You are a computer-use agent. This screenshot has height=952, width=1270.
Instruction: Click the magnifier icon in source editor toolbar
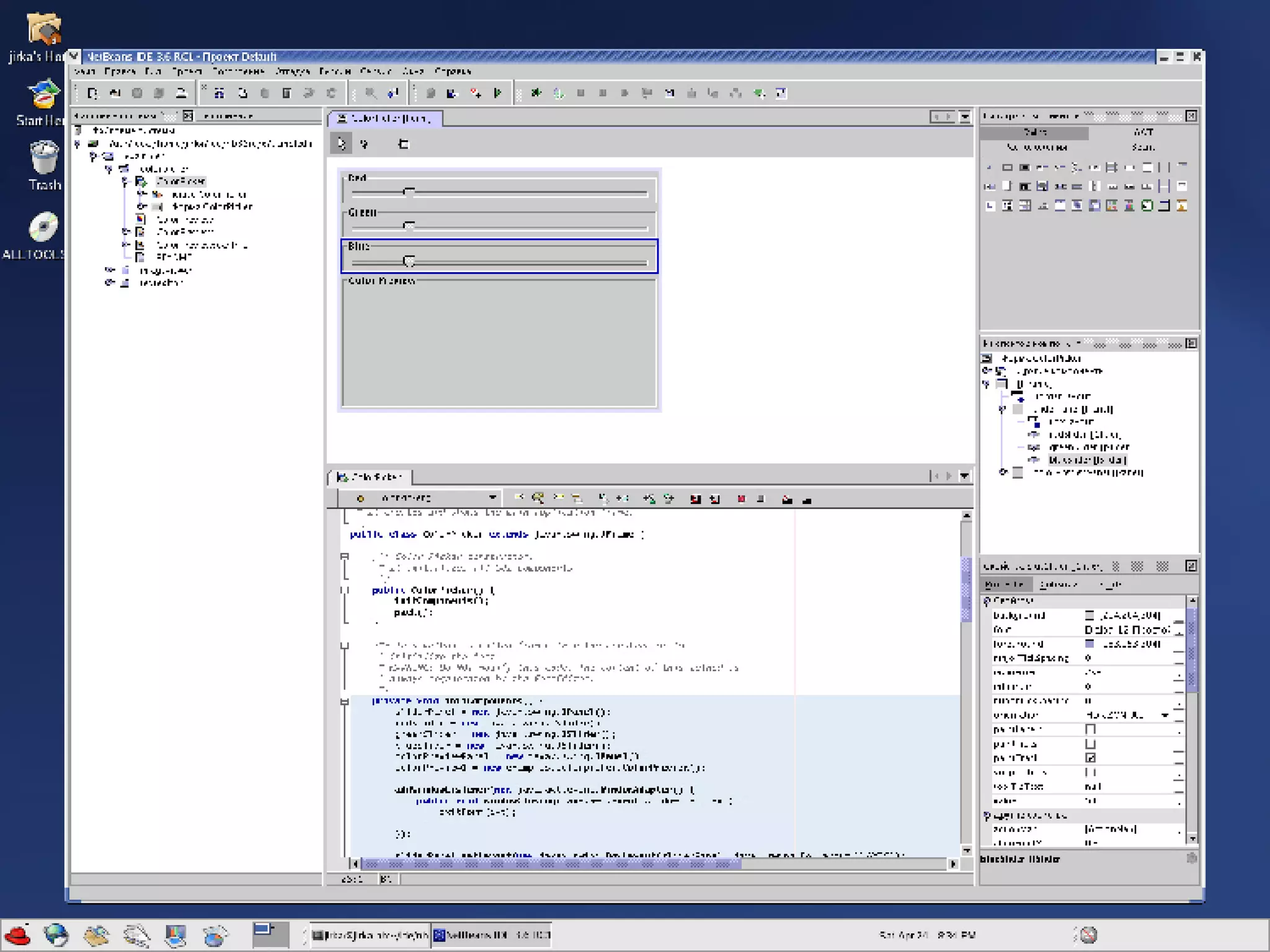point(538,498)
